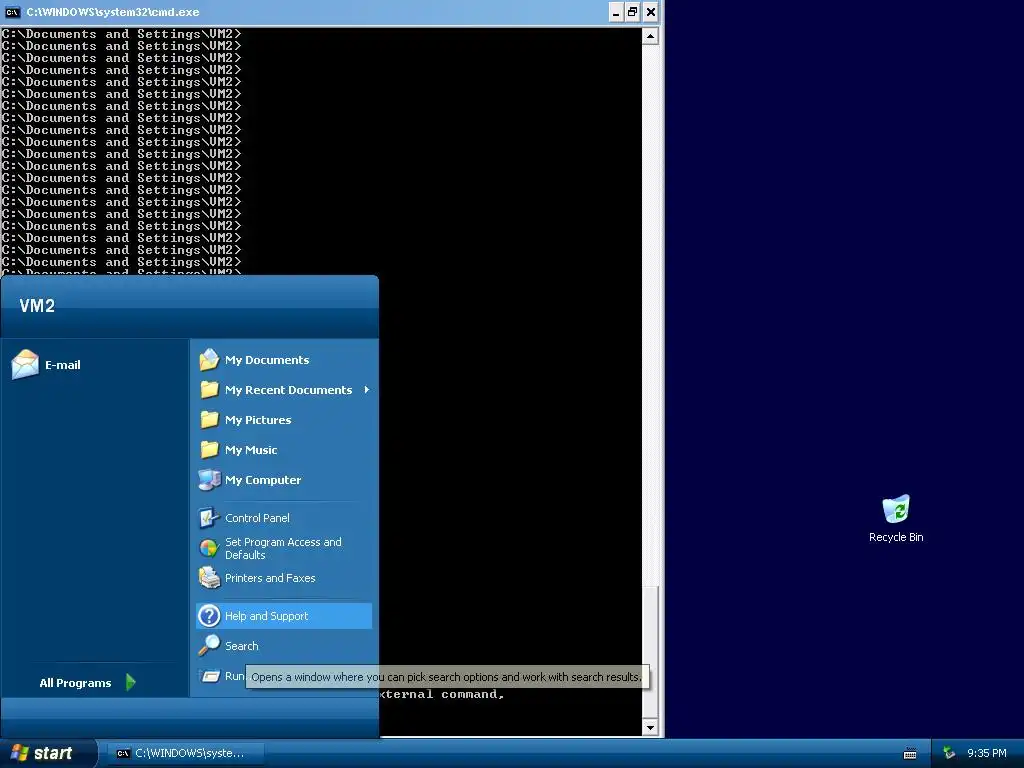Screen dimensions: 1024x768
Task: Click the All Programs label
Action: (x=75, y=683)
